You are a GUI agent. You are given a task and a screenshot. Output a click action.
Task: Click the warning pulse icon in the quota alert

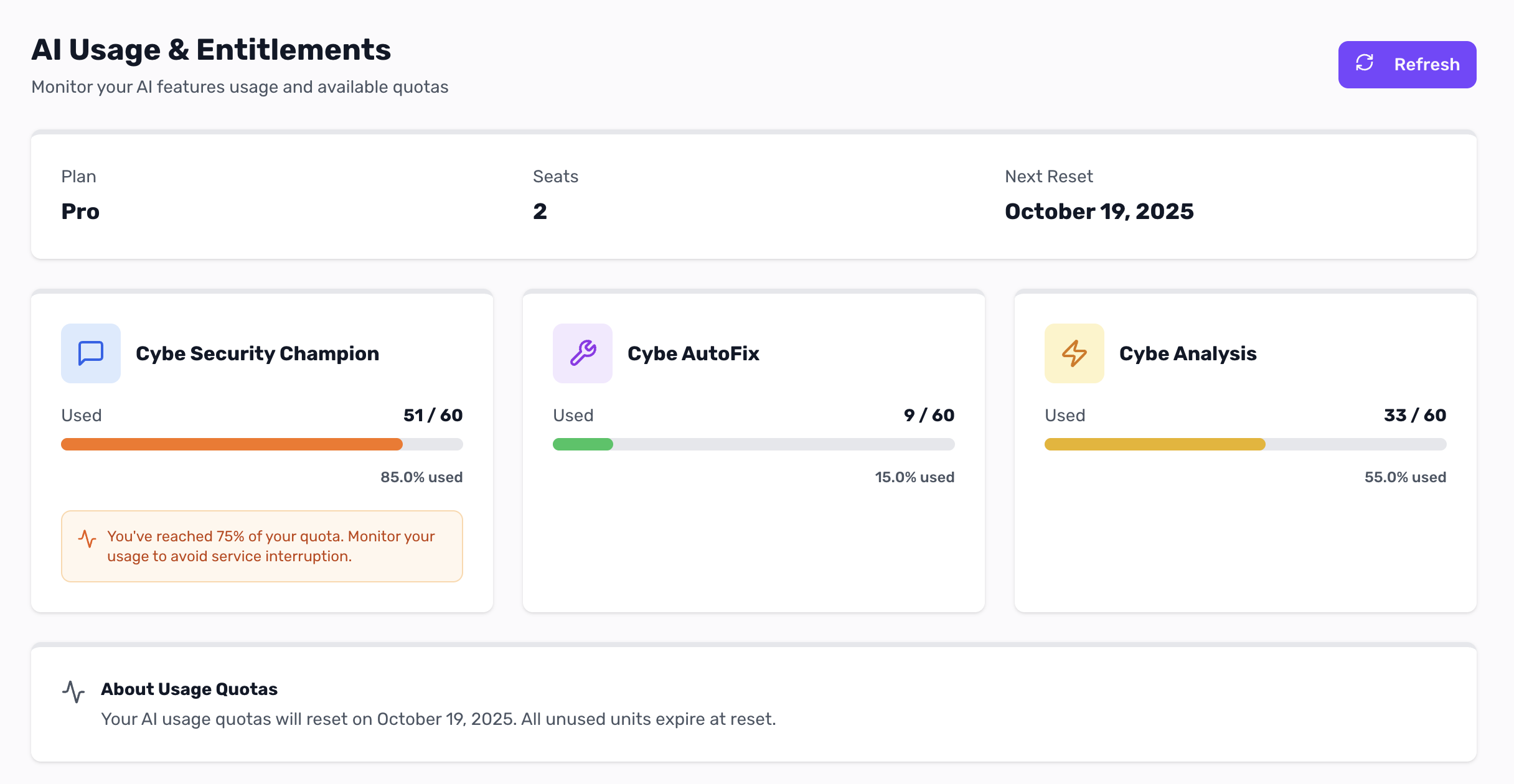(88, 537)
